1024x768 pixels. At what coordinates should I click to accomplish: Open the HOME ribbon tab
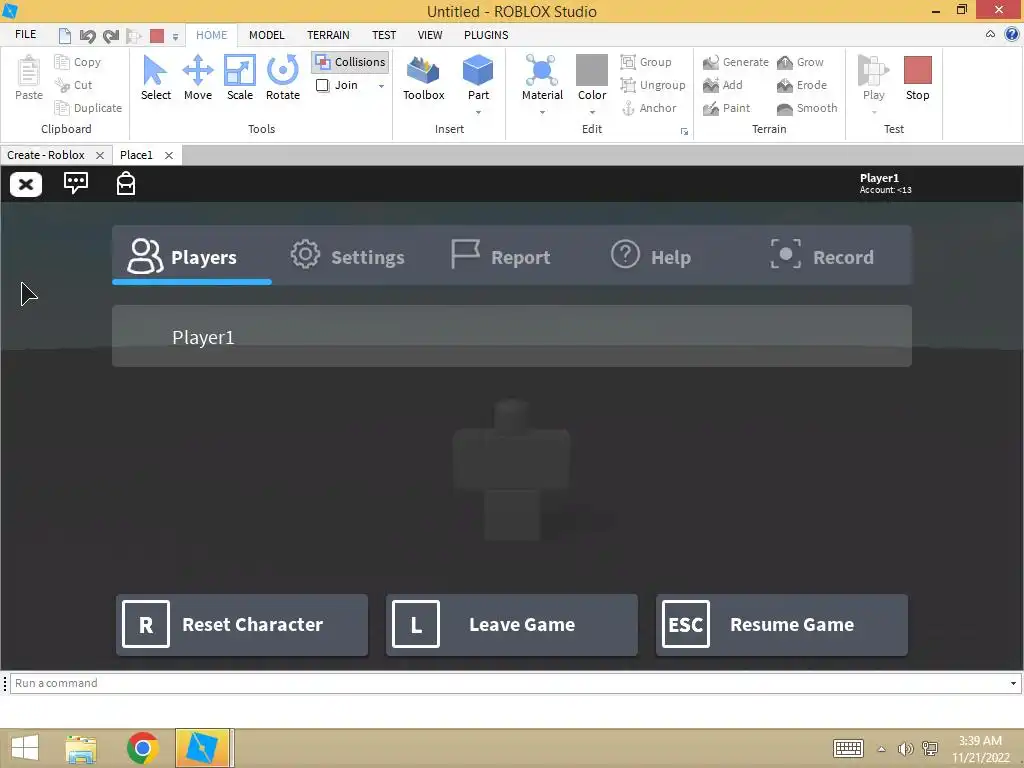pyautogui.click(x=212, y=35)
